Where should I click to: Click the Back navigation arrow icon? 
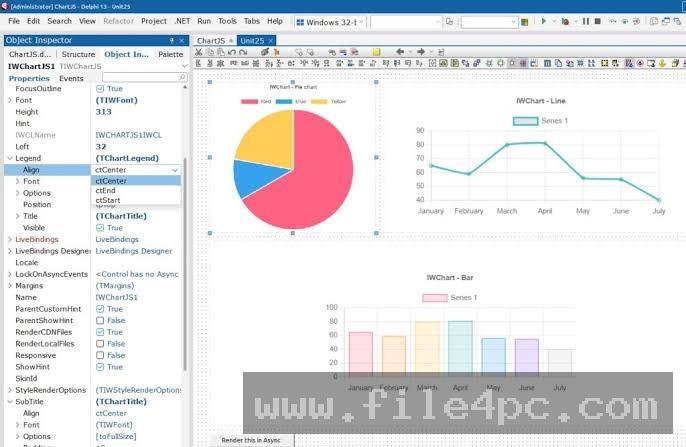399,52
